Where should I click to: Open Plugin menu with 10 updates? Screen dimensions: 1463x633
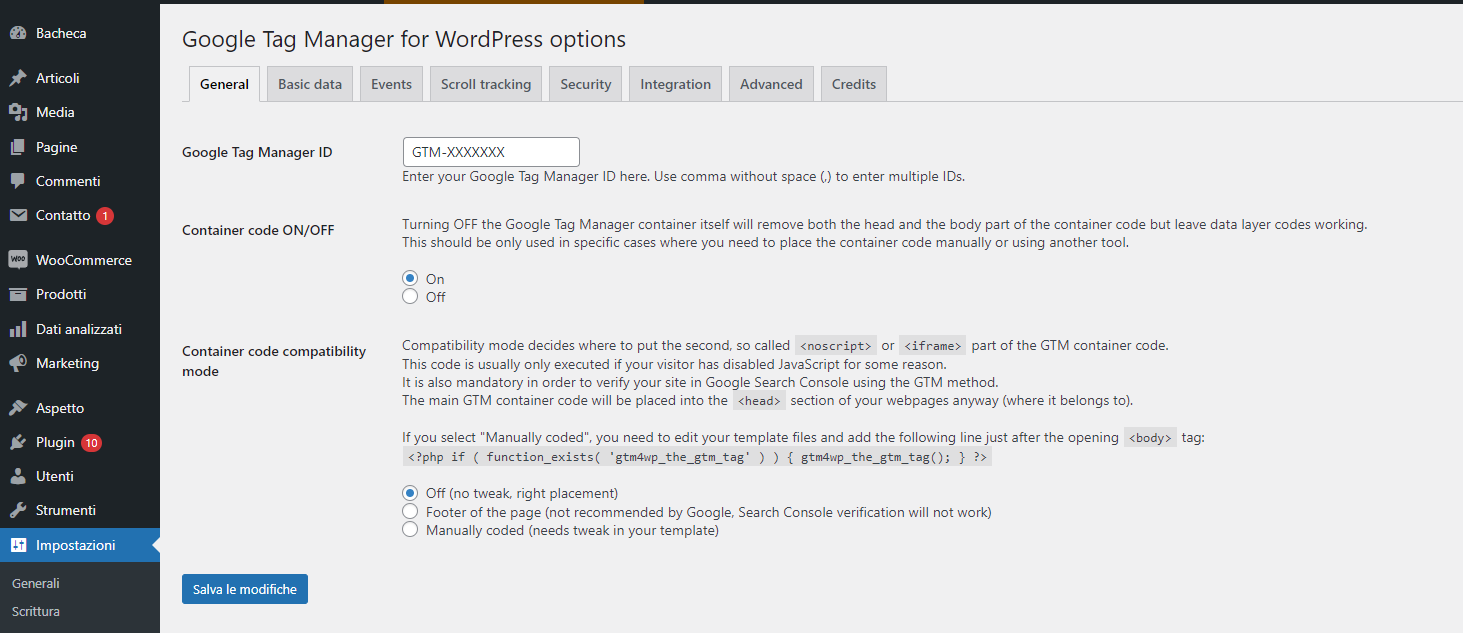pos(56,442)
